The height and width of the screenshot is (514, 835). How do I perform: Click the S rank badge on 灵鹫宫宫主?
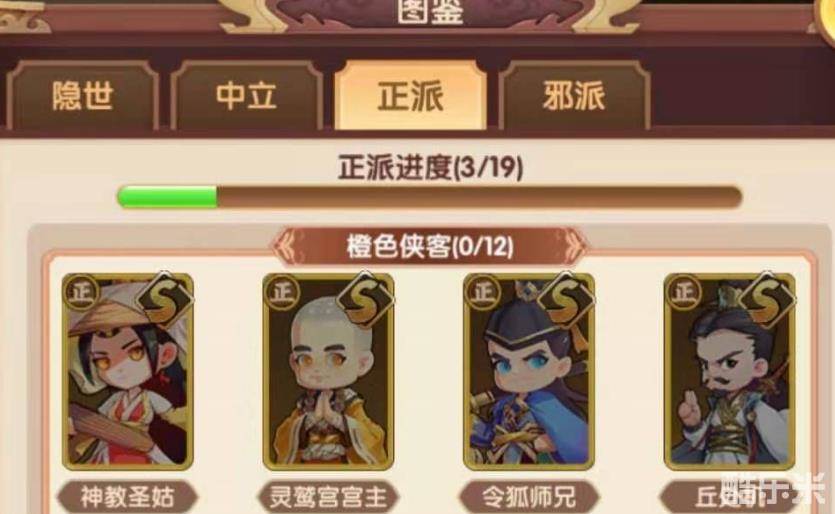[x=365, y=299]
